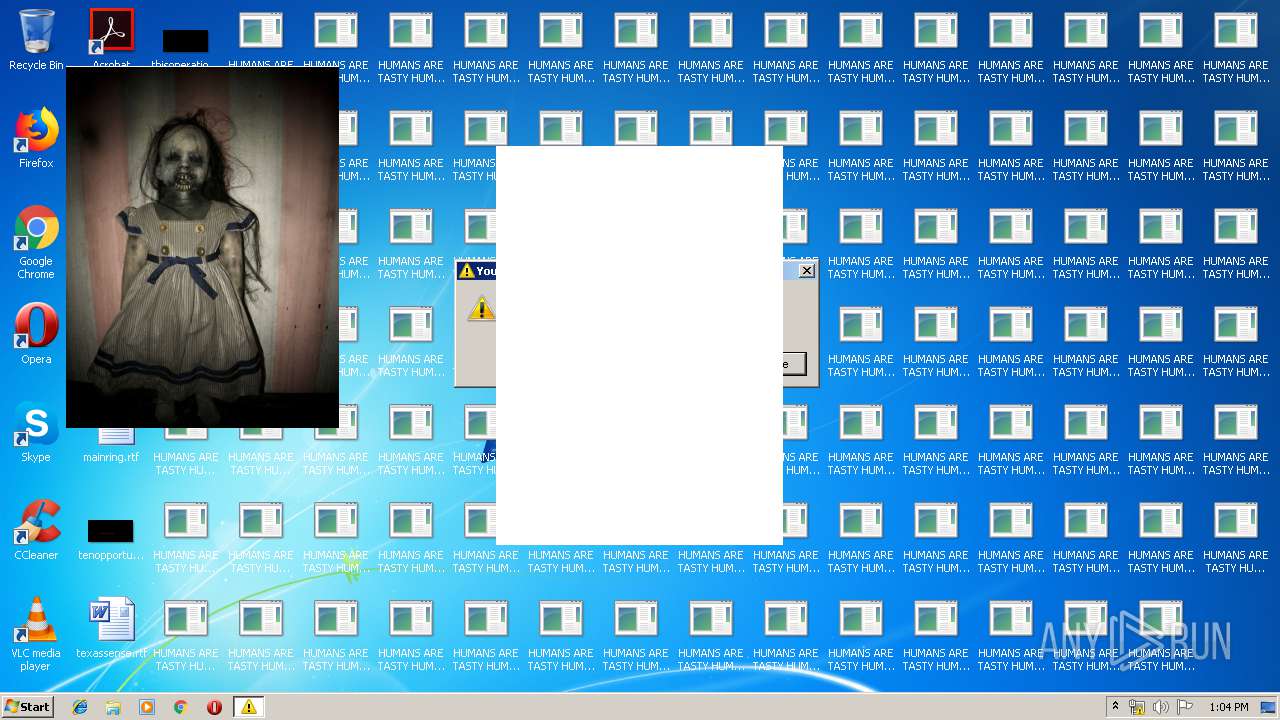Select the VLC media player shortcut
Screen dimensions: 1280x720
(x=36, y=634)
